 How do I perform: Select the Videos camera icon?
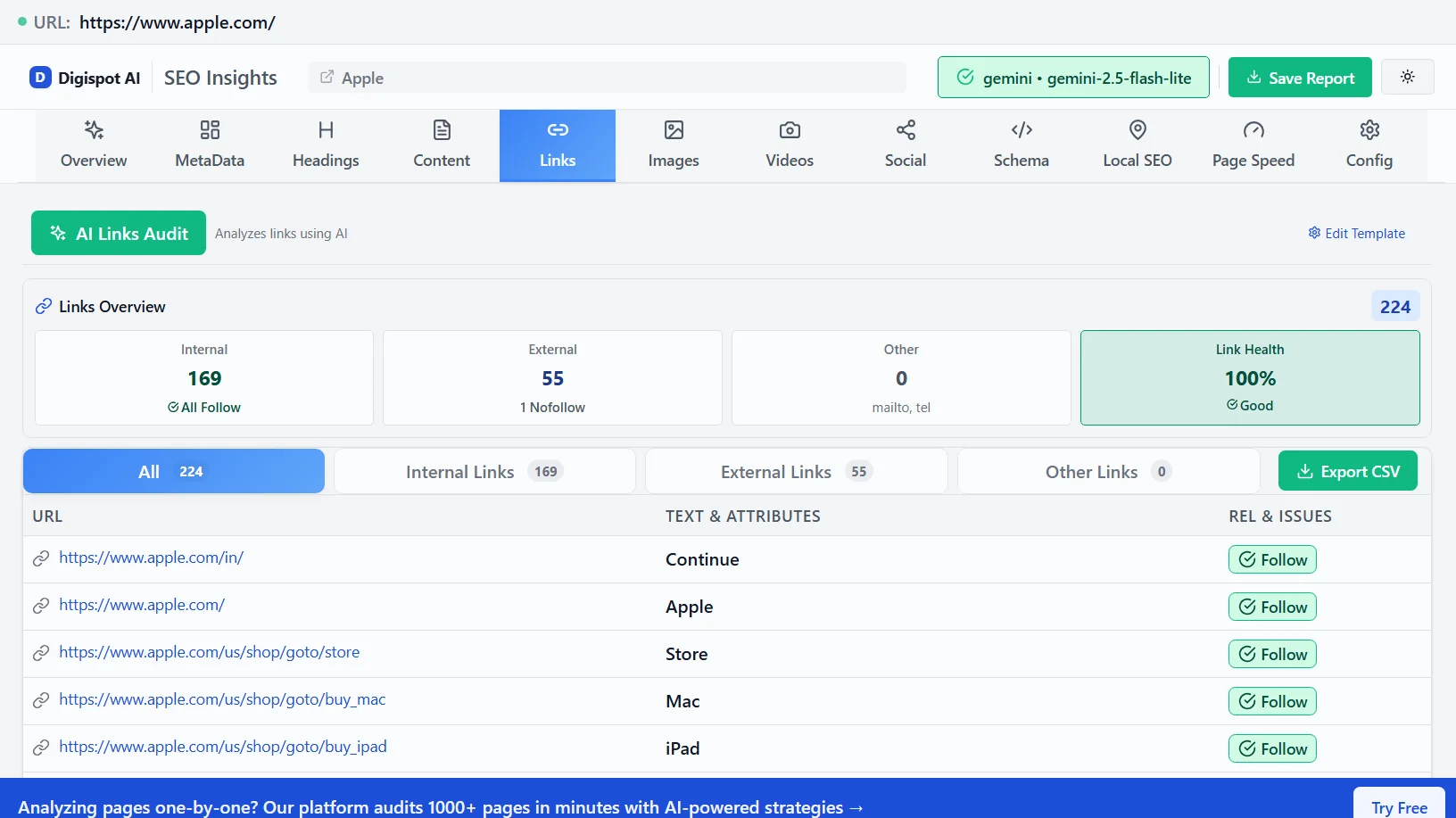[789, 130]
